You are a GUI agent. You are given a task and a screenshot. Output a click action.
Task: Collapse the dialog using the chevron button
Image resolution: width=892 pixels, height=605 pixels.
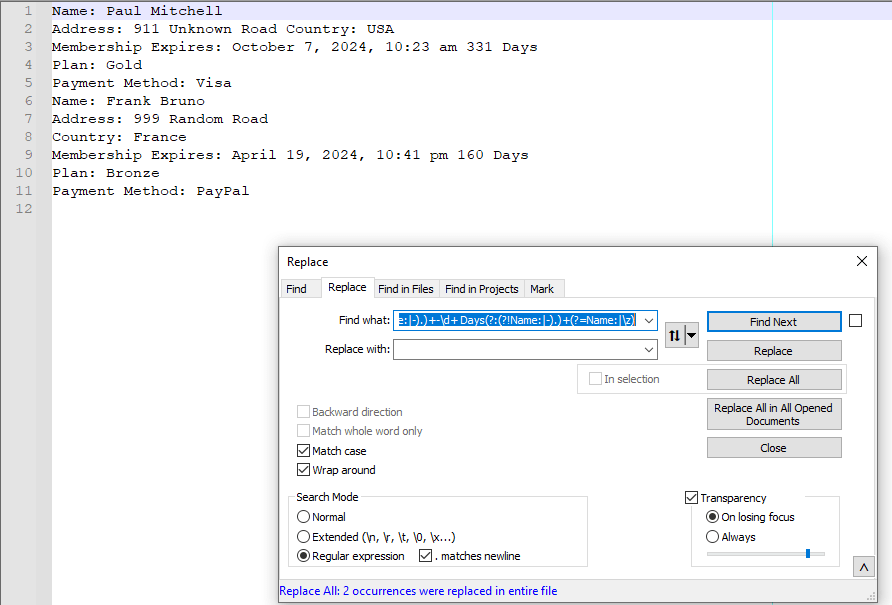863,566
